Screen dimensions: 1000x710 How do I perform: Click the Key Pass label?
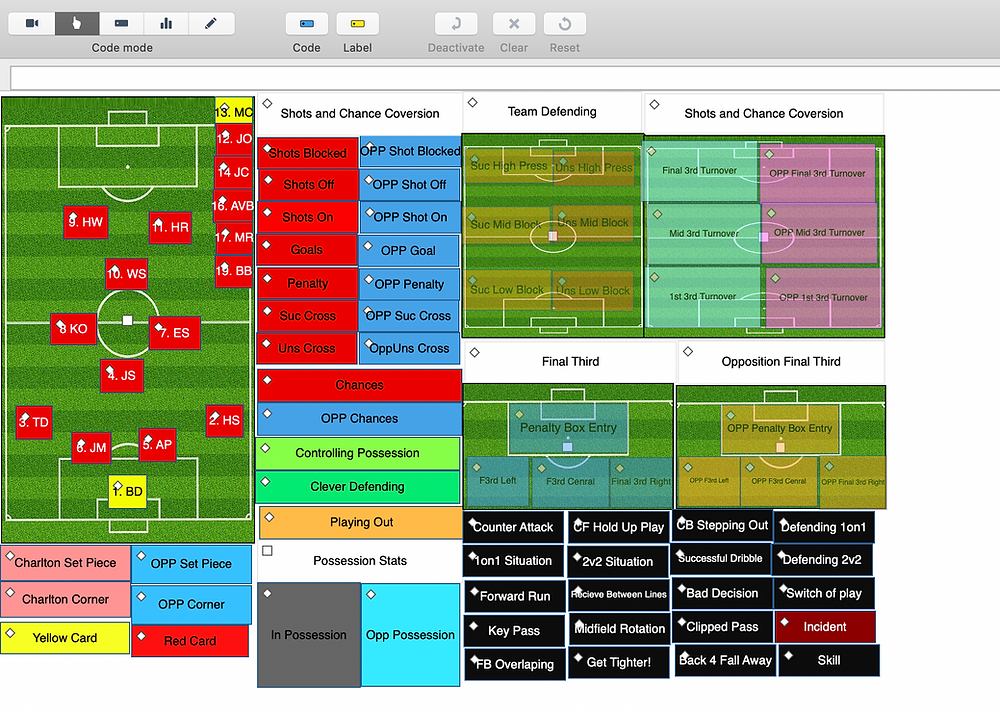pos(514,632)
